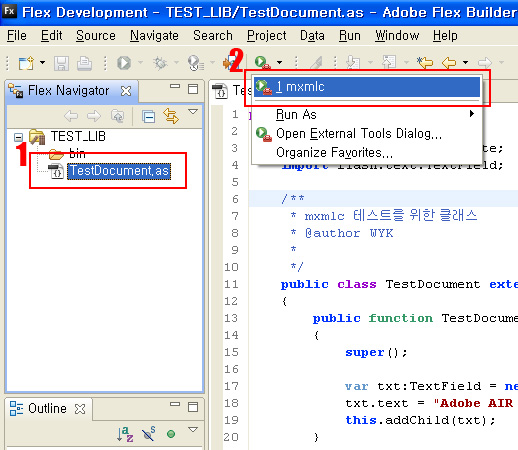Open the Search menu
The image size is (518, 450).
click(x=213, y=35)
